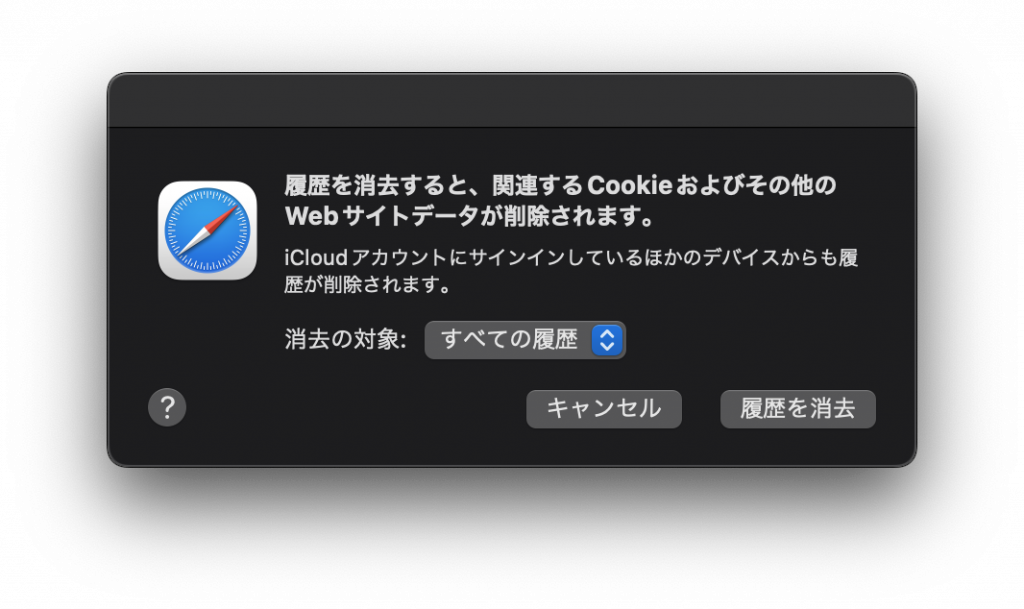
Task: Click the empty title bar of the dialog
Action: click(512, 101)
